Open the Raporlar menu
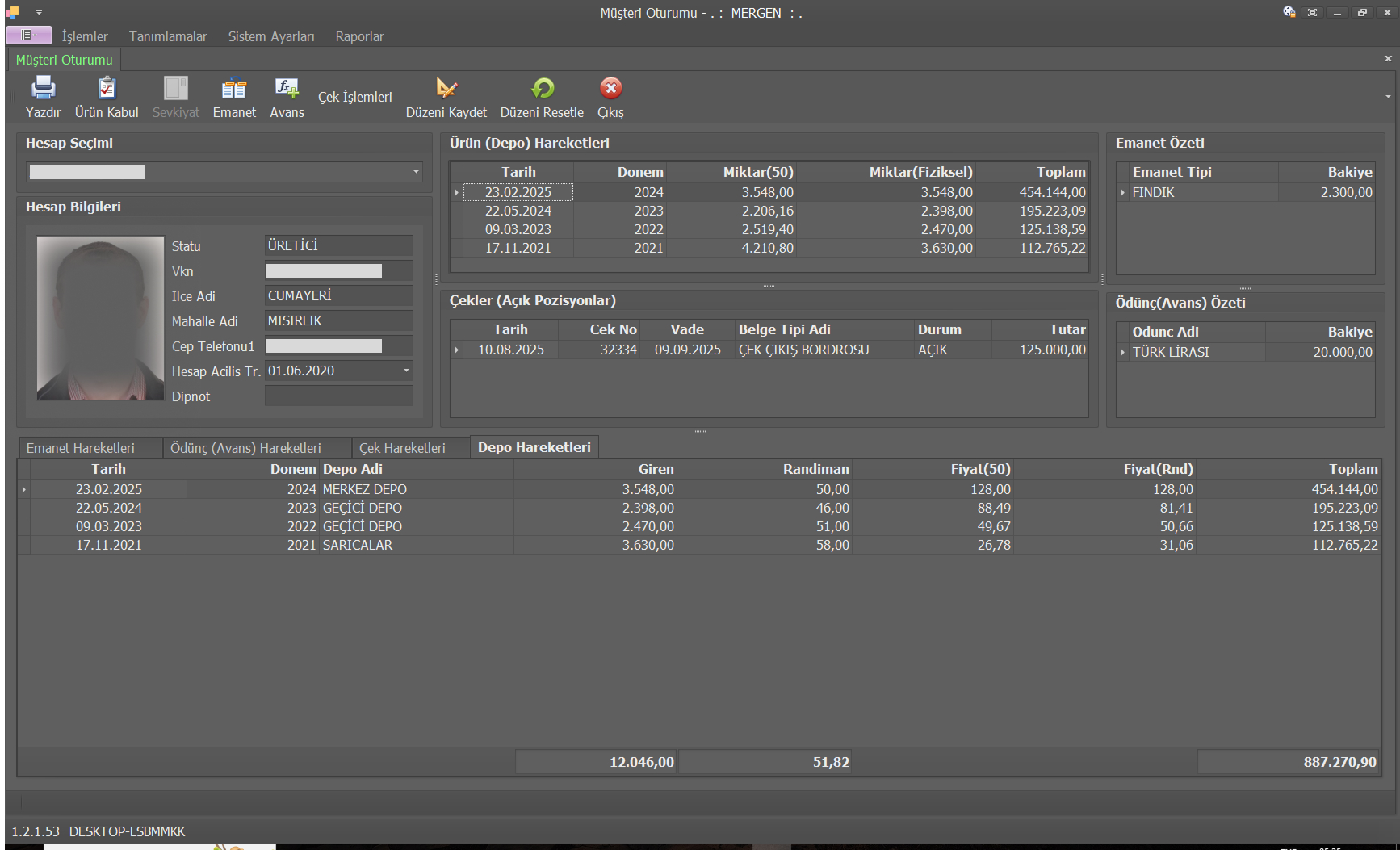 point(359,36)
